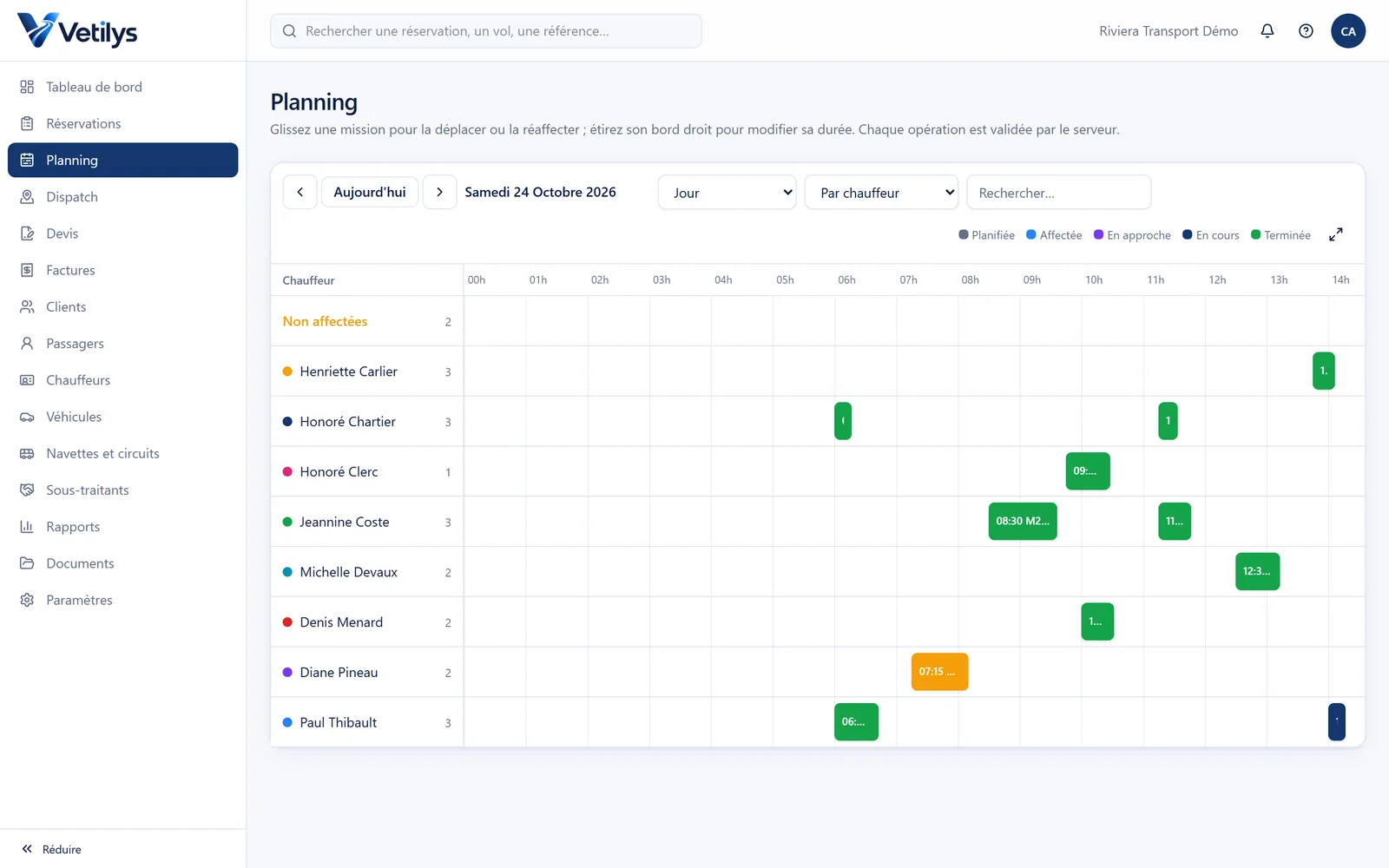
Task: Click the Devis sidebar icon
Action: (27, 233)
